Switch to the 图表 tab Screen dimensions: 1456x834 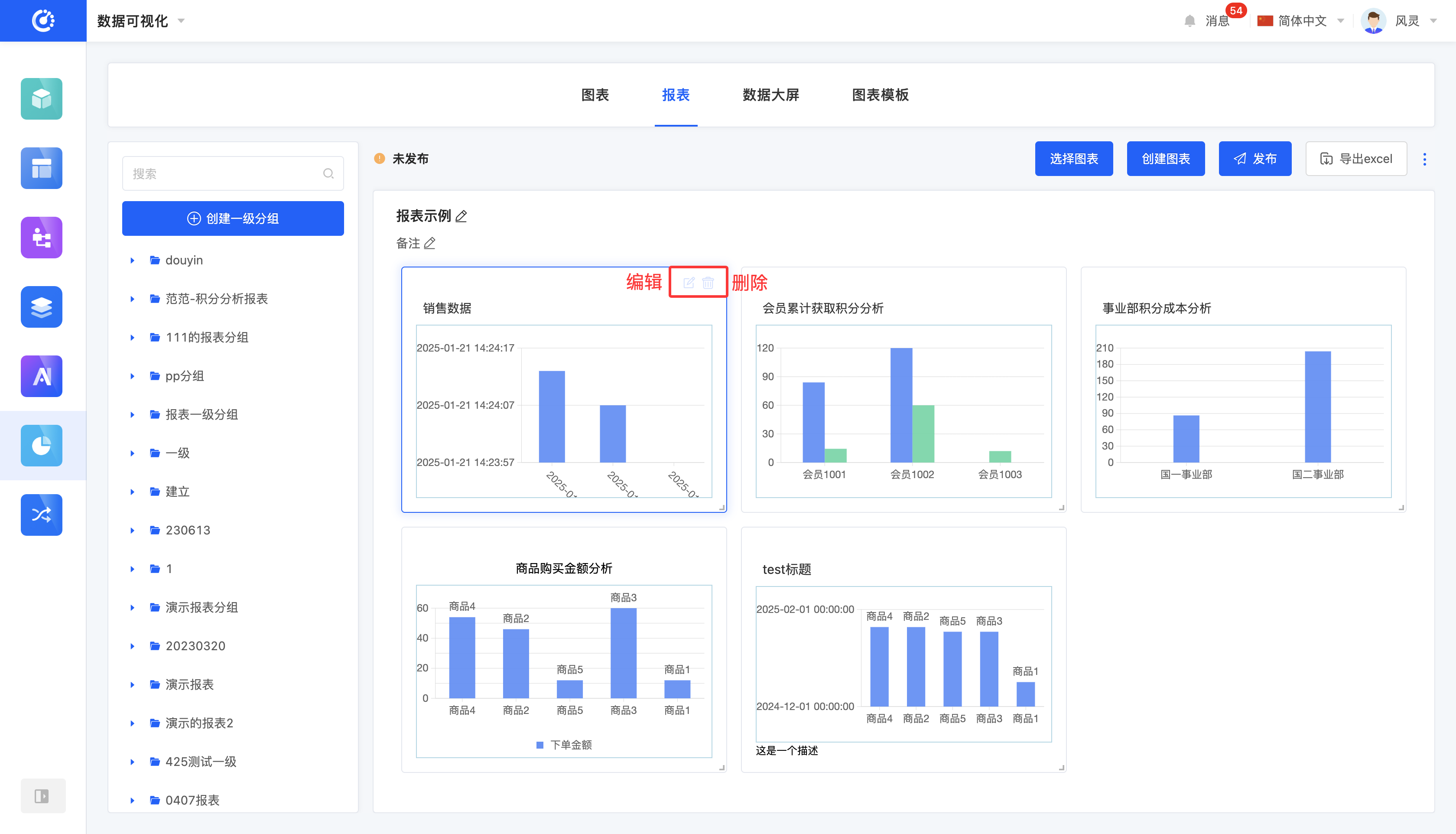(x=595, y=95)
